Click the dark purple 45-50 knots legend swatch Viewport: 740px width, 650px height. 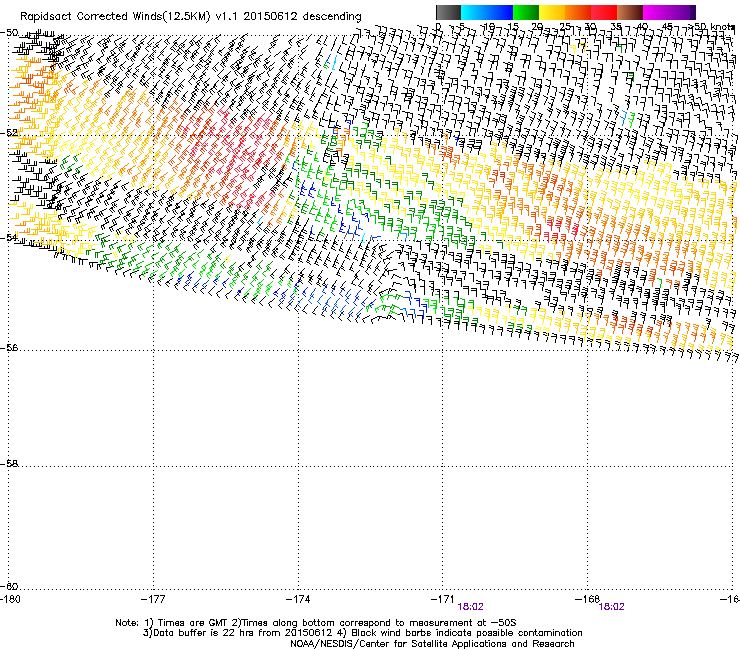[x=682, y=12]
